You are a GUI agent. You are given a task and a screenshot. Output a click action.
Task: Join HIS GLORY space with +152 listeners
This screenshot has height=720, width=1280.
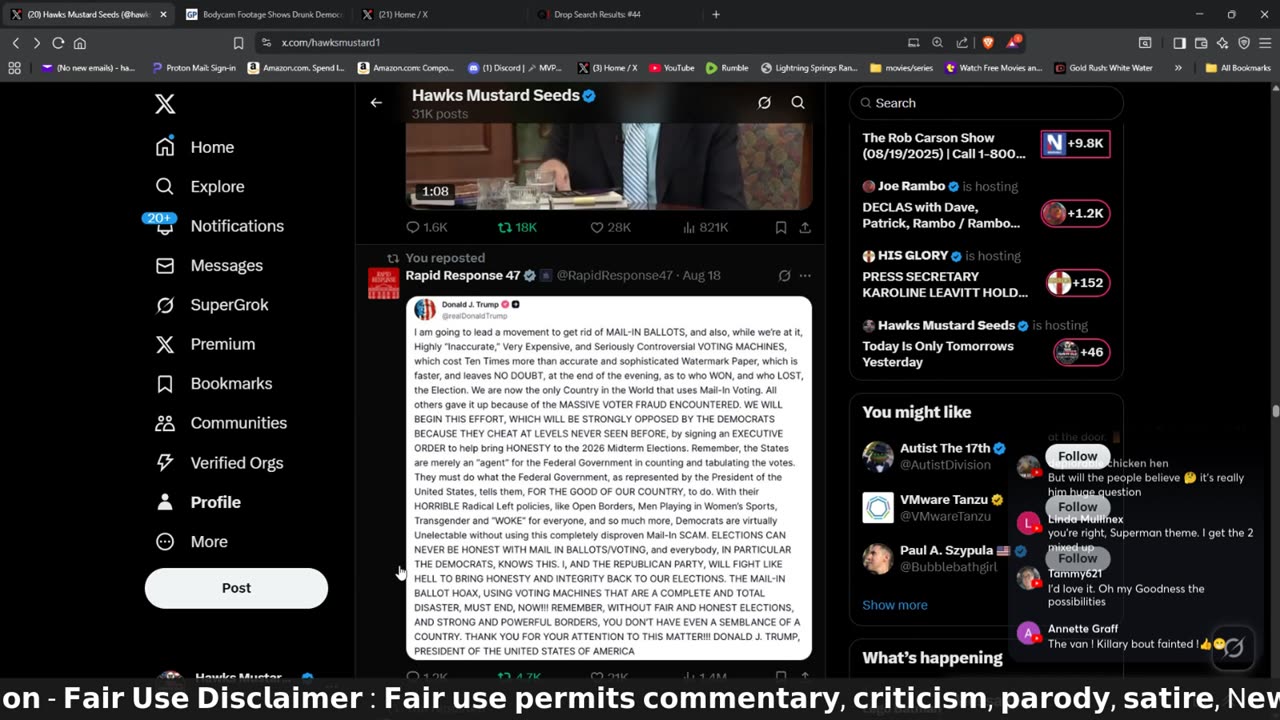1078,283
